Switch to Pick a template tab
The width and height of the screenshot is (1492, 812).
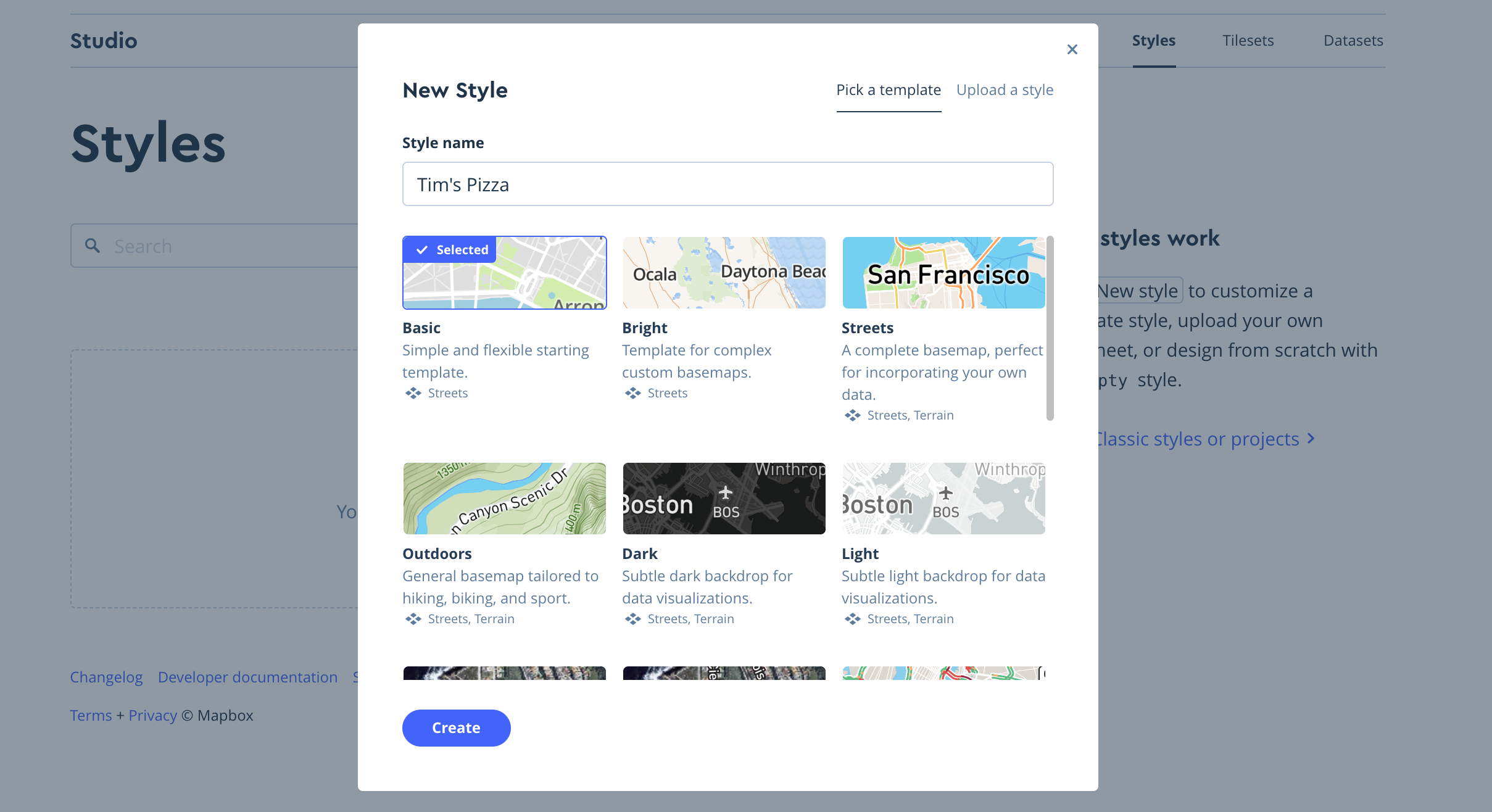pyautogui.click(x=888, y=90)
